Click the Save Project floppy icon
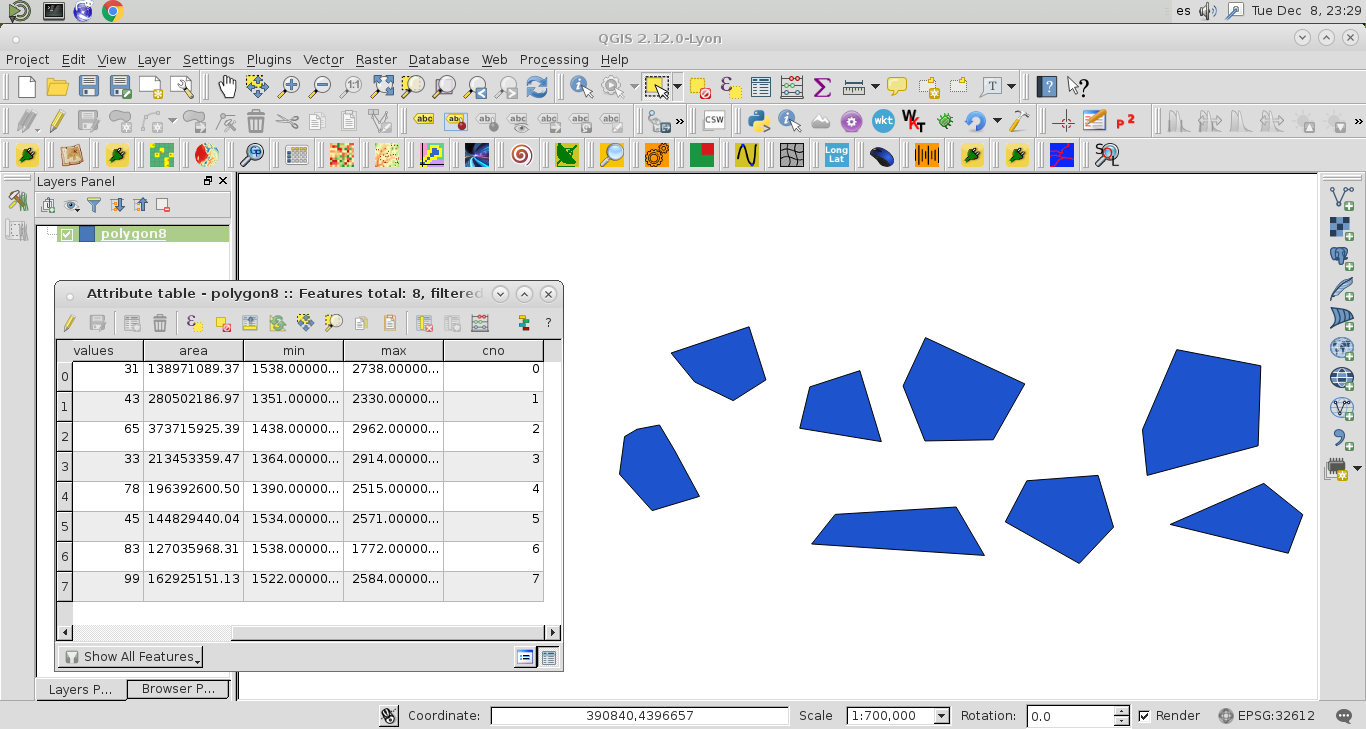 point(88,87)
